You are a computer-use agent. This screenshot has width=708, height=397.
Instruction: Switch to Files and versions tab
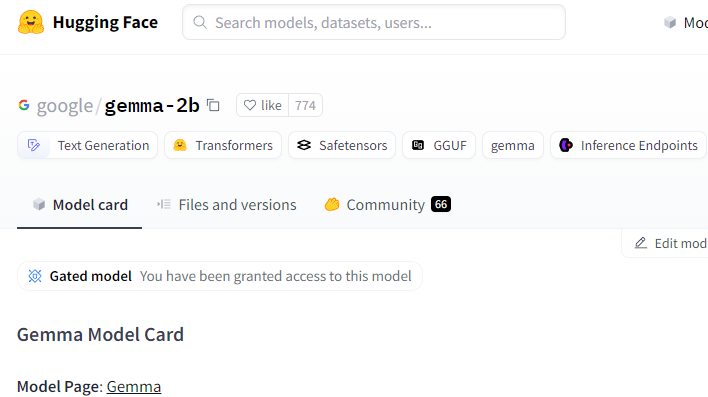point(226,205)
